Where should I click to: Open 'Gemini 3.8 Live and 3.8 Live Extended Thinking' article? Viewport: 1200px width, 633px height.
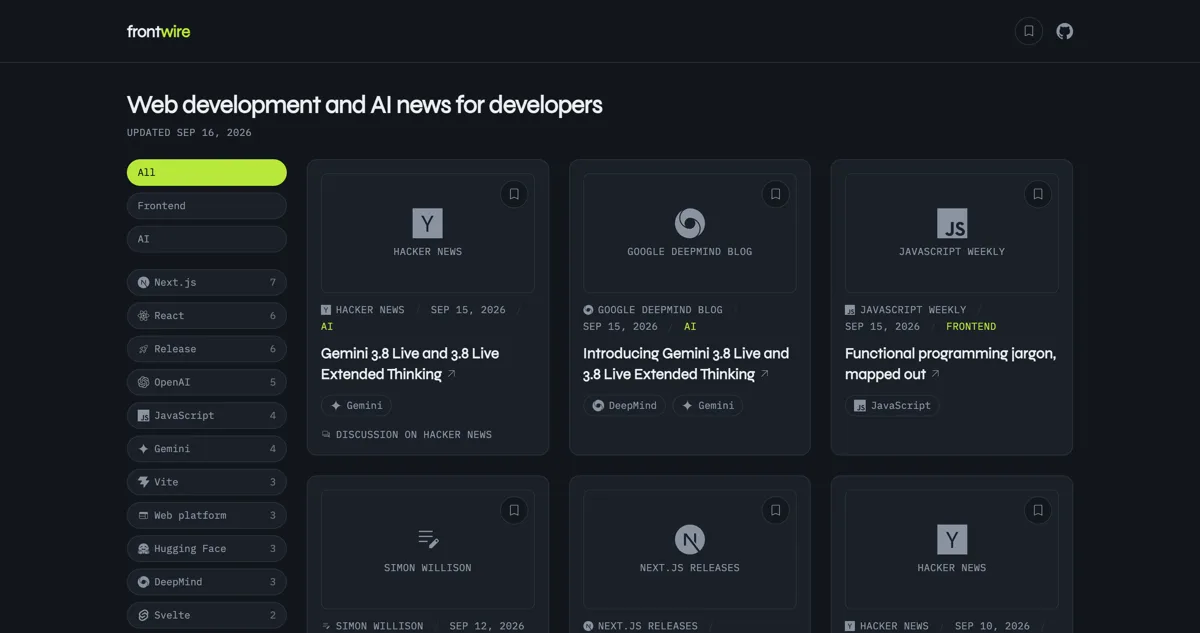410,364
